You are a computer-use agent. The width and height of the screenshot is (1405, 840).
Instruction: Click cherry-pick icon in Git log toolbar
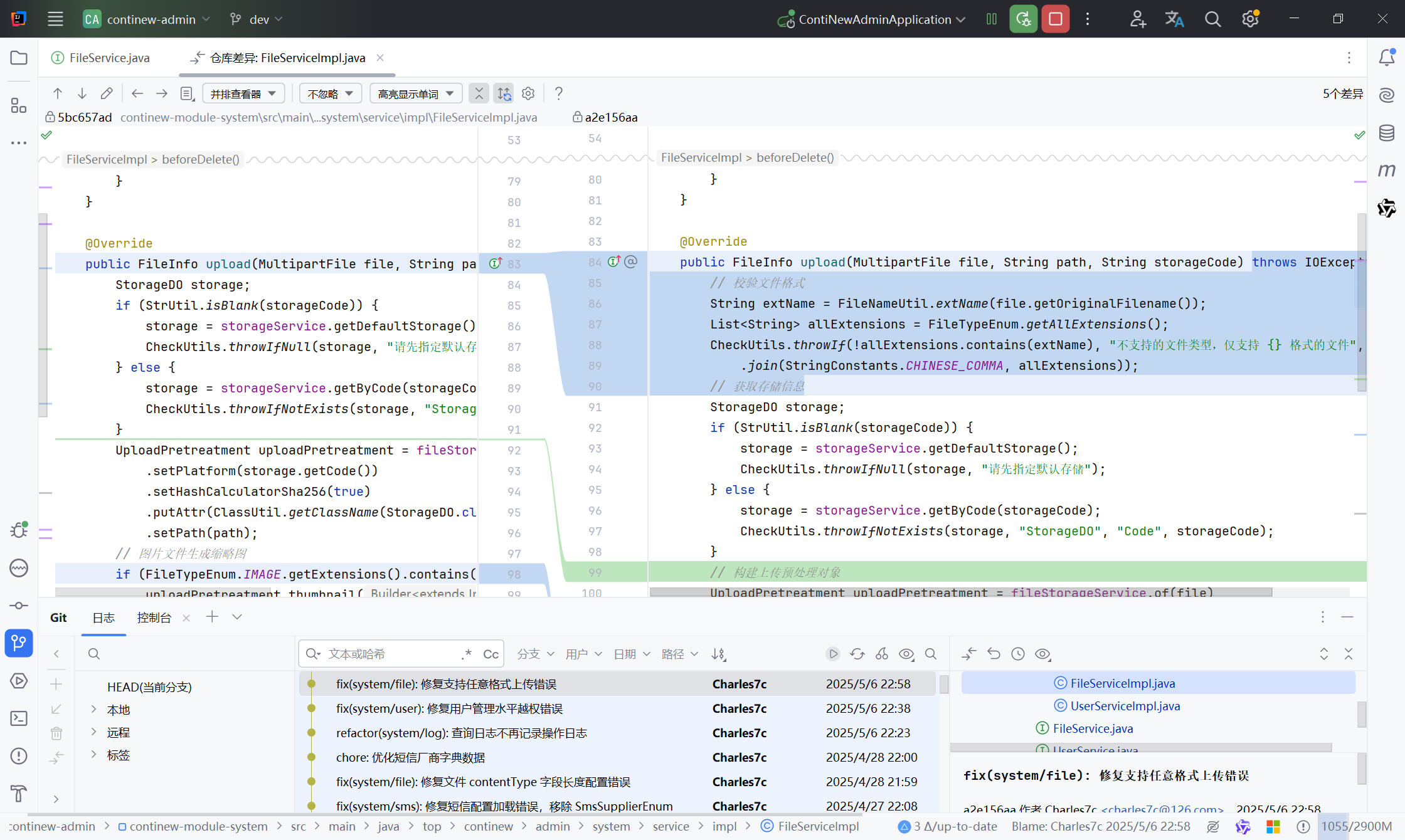coord(882,654)
